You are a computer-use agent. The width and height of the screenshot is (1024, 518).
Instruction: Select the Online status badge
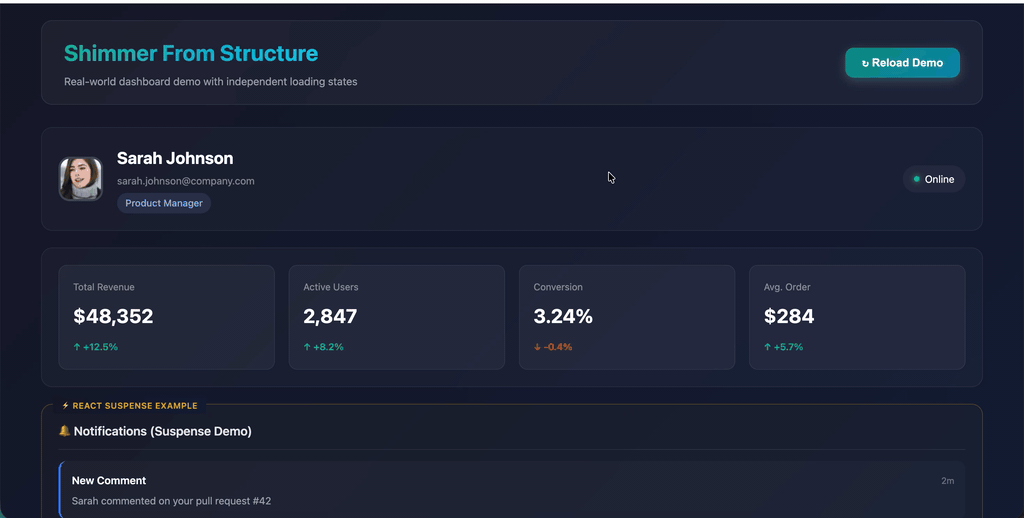pos(933,179)
